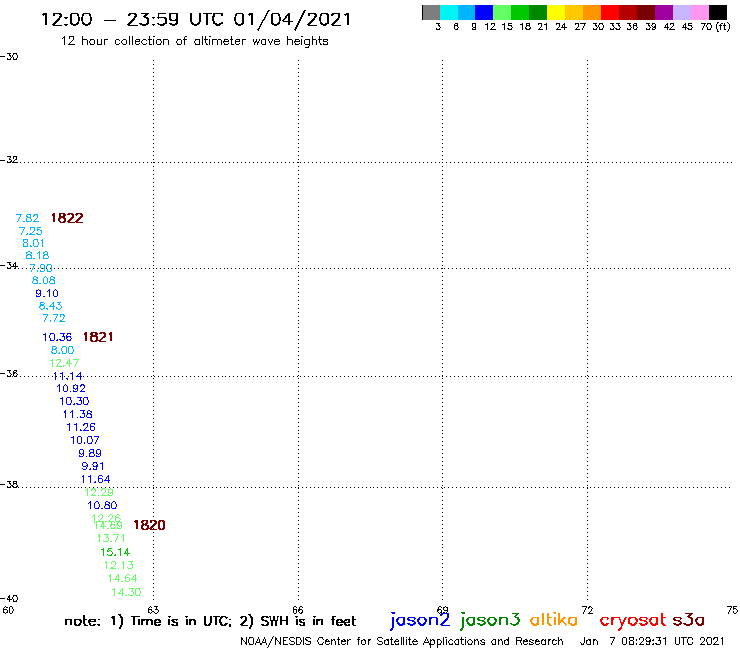Click the value '10.36' beside 1821
The image size is (740, 650).
click(57, 338)
